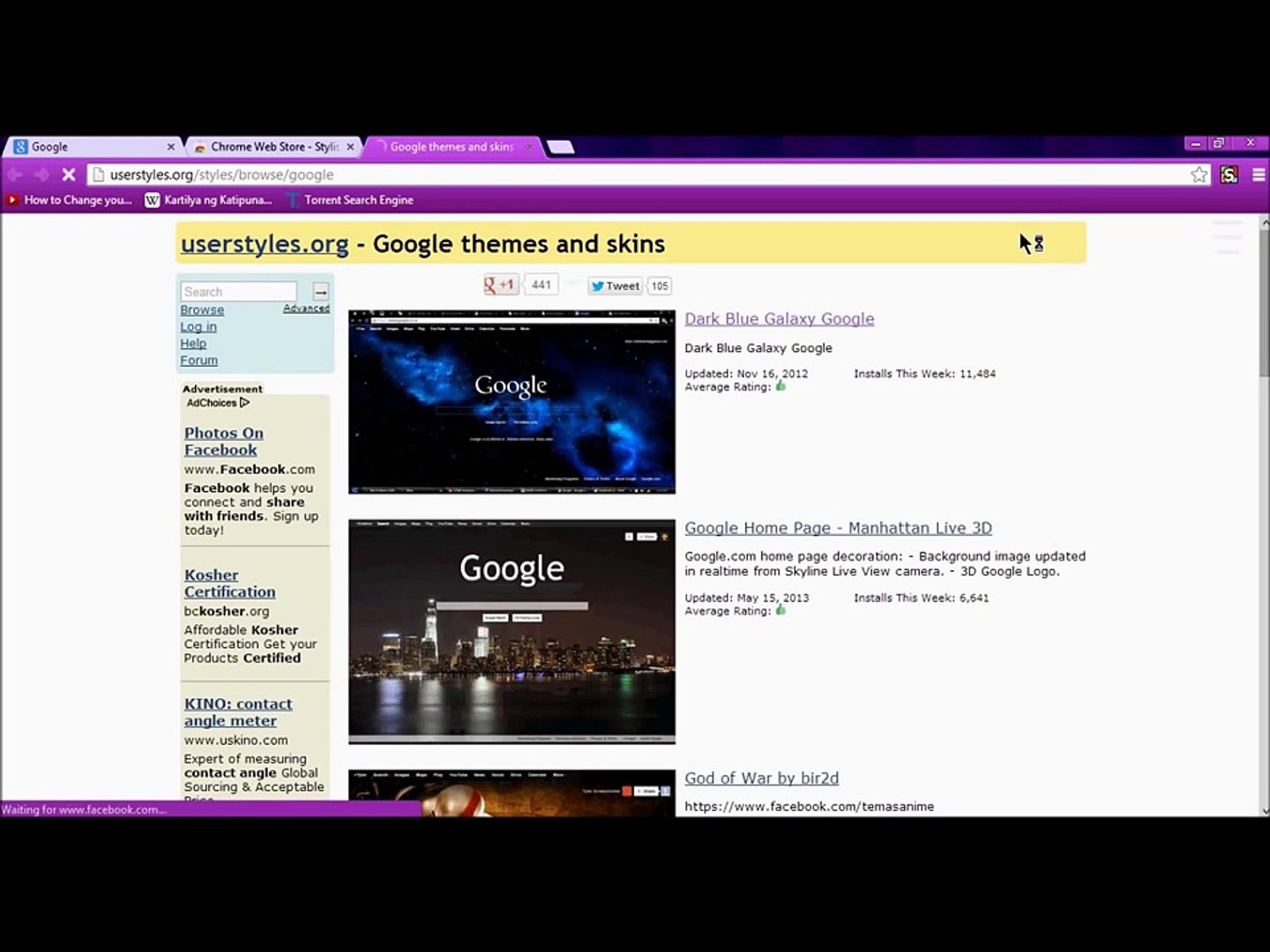Open the Kosher Certification ad link
This screenshot has height=952, width=1270.
click(229, 584)
